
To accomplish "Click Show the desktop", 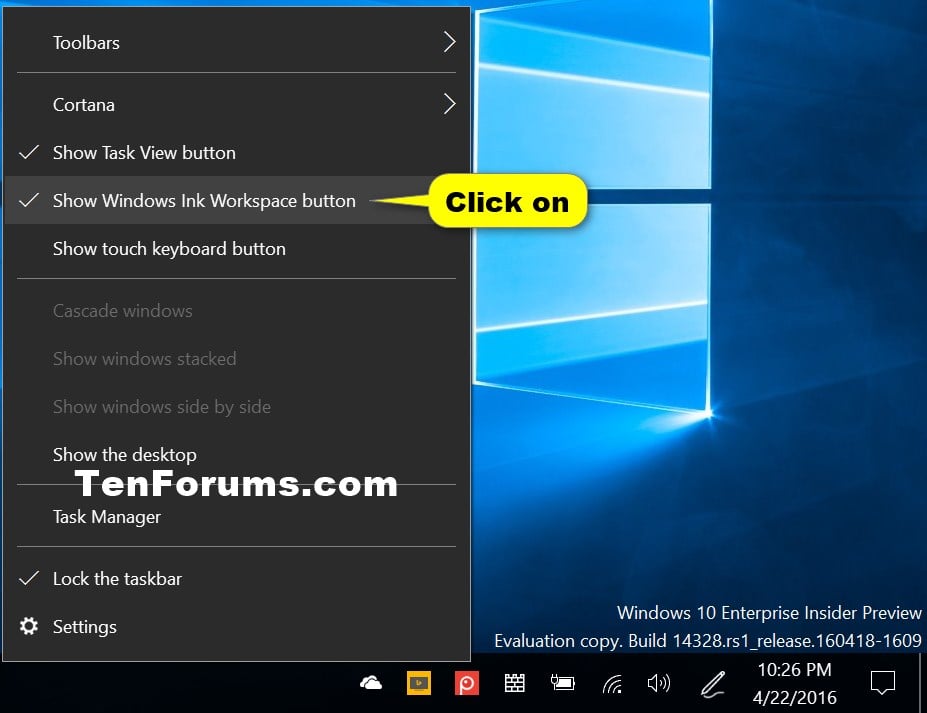I will 124,454.
